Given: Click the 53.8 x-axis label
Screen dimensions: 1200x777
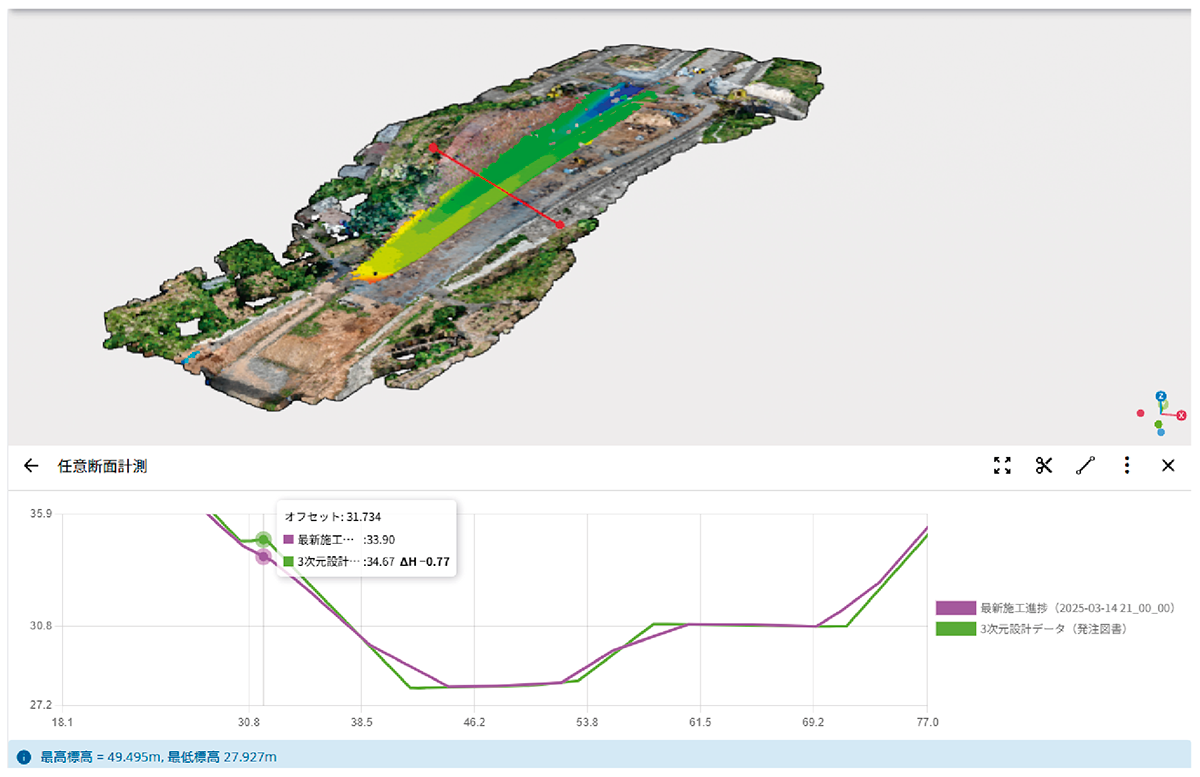Looking at the screenshot, I should (x=588, y=721).
